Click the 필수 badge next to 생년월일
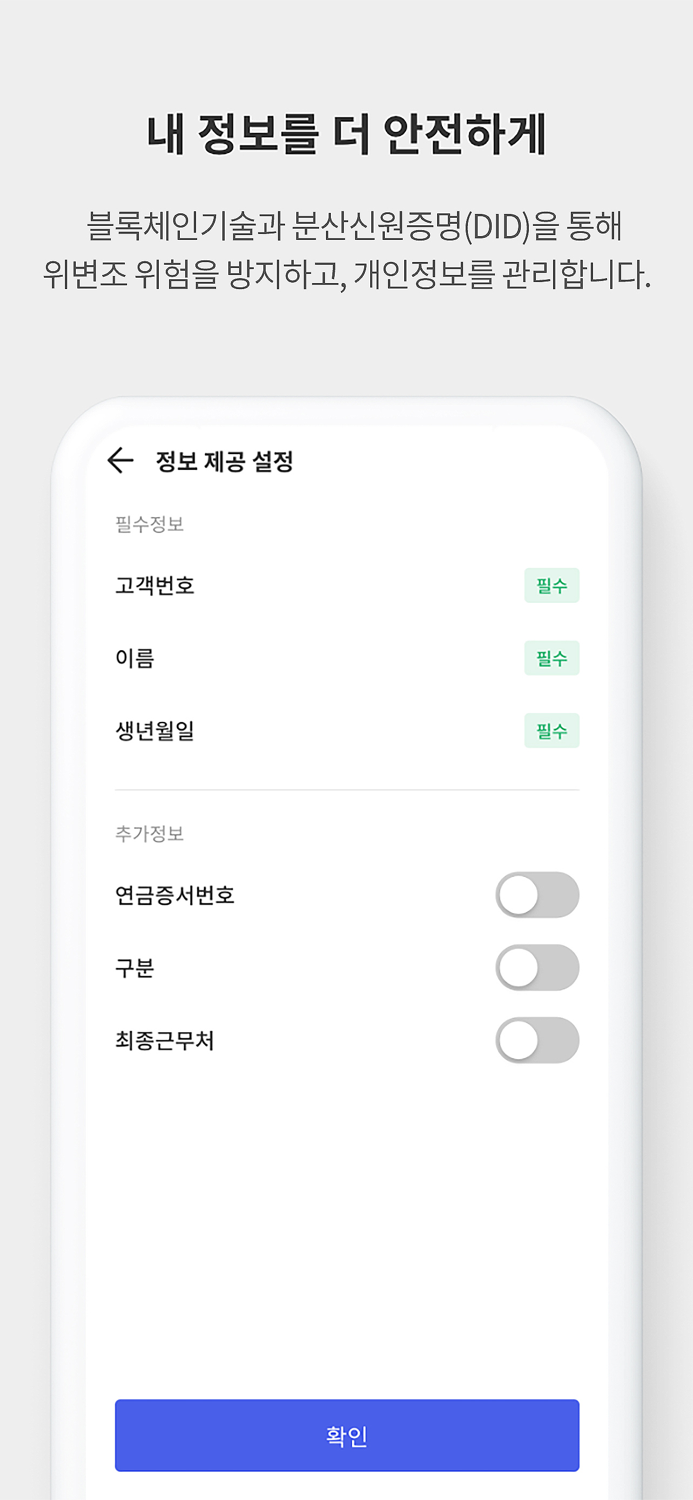Screen dimensions: 693x1500 click(x=551, y=731)
